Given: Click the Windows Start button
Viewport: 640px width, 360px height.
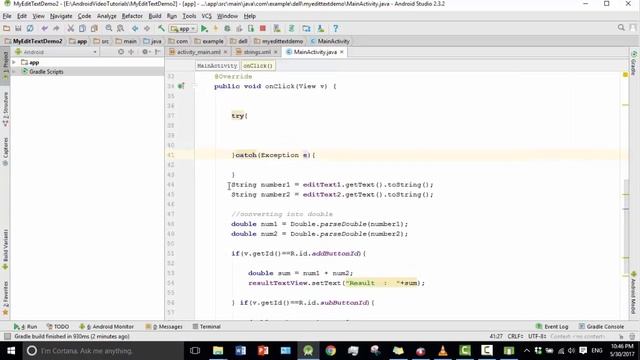Looking at the screenshot, I should pyautogui.click(x=11, y=351).
